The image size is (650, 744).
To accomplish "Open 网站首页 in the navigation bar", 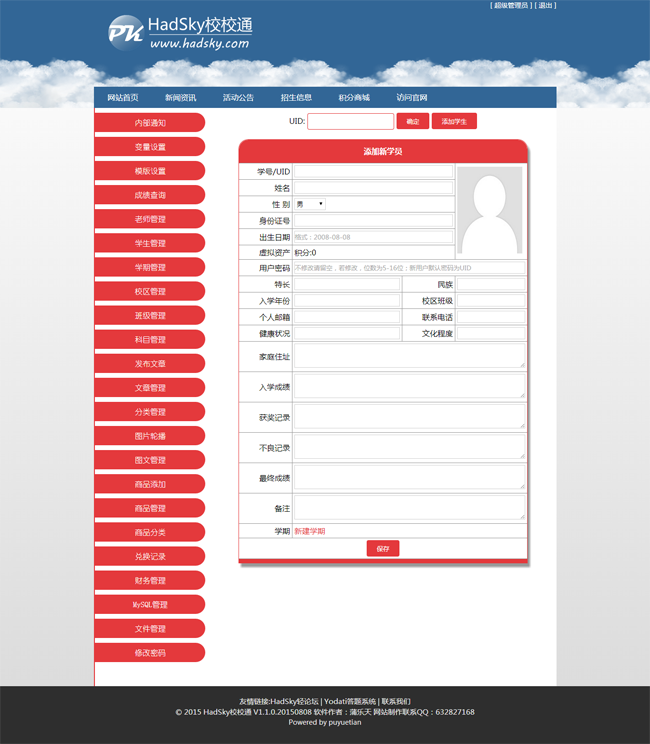I will (123, 97).
